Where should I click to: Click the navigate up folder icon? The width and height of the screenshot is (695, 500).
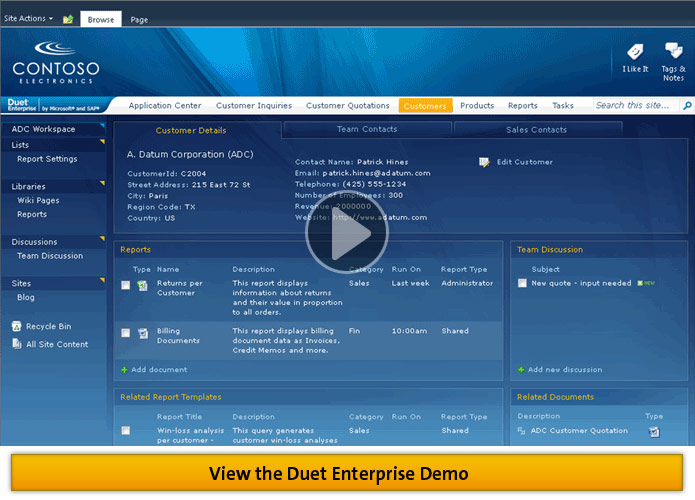click(68, 19)
